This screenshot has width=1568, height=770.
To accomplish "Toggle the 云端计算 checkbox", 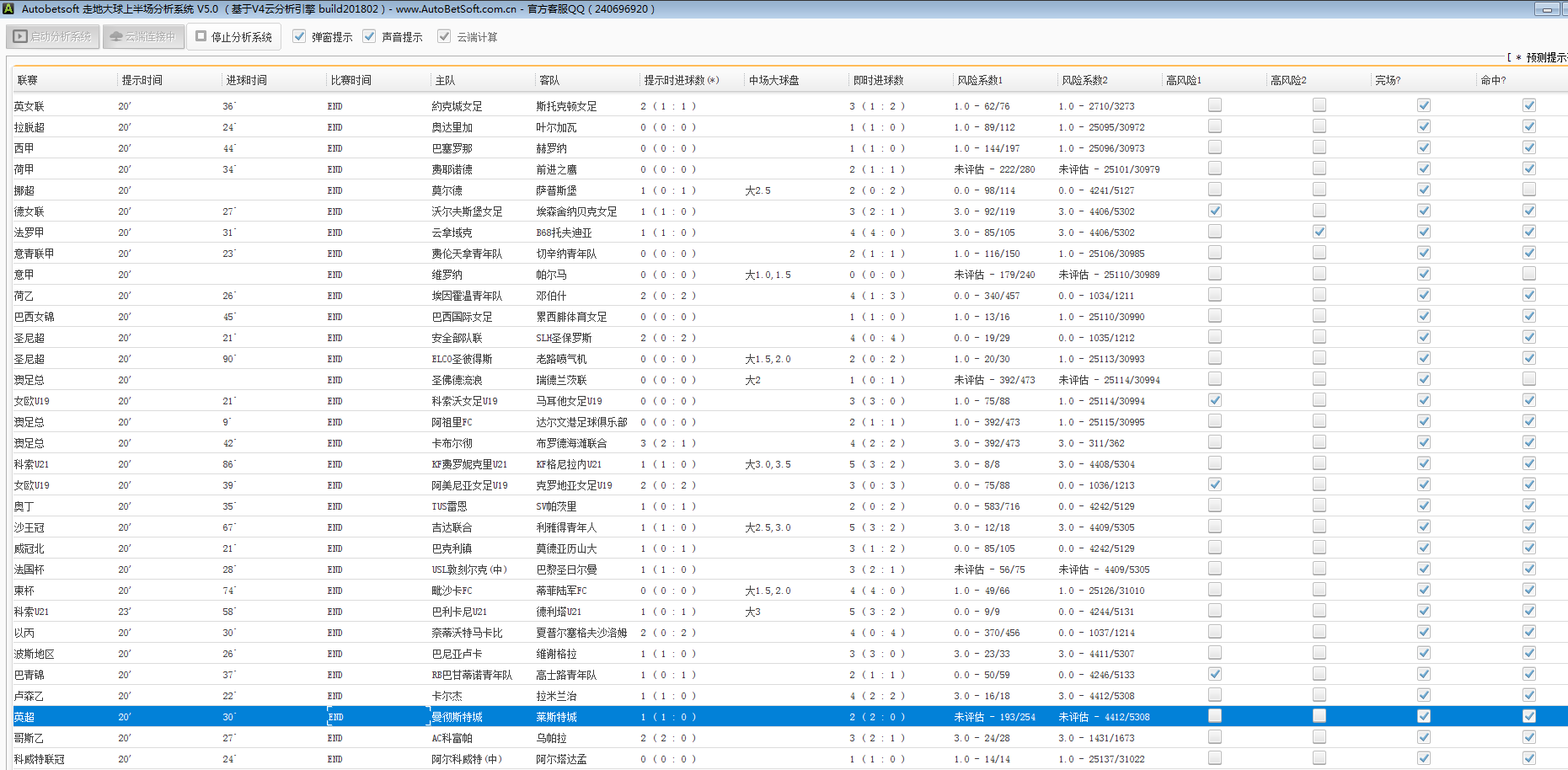I will [x=444, y=36].
